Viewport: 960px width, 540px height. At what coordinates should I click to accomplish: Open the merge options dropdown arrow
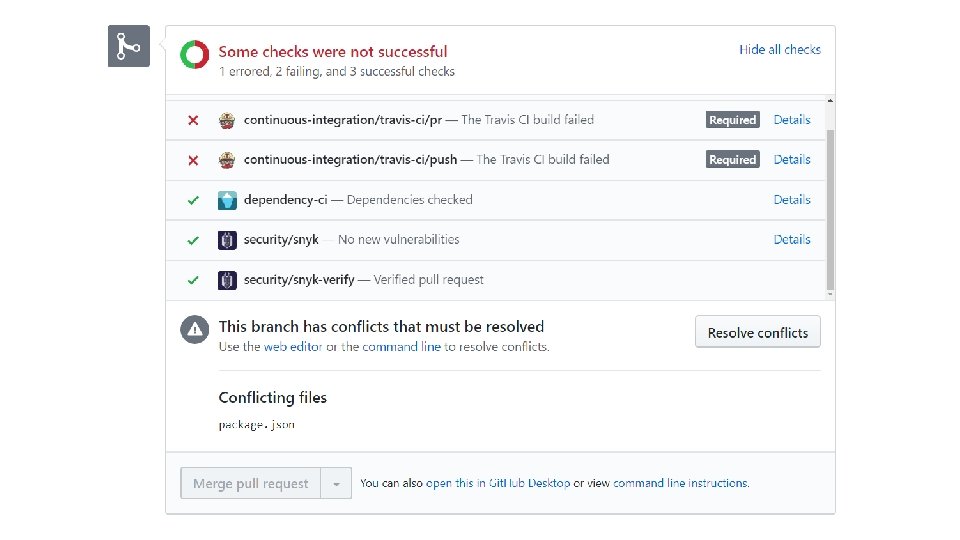pos(336,484)
